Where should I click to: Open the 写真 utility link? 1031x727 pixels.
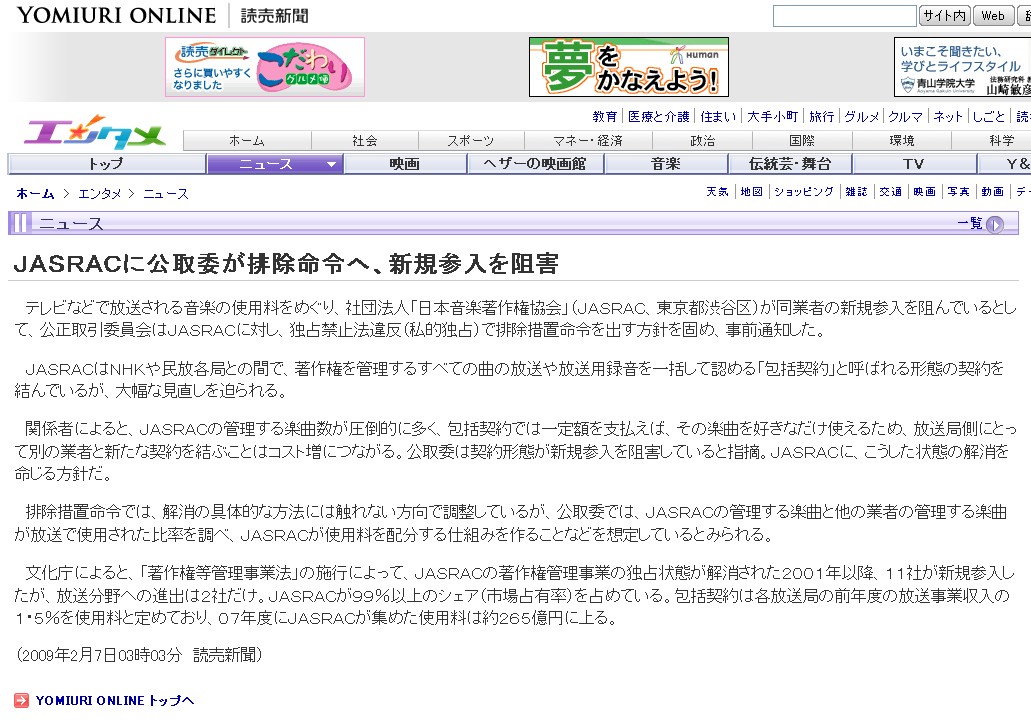[959, 191]
